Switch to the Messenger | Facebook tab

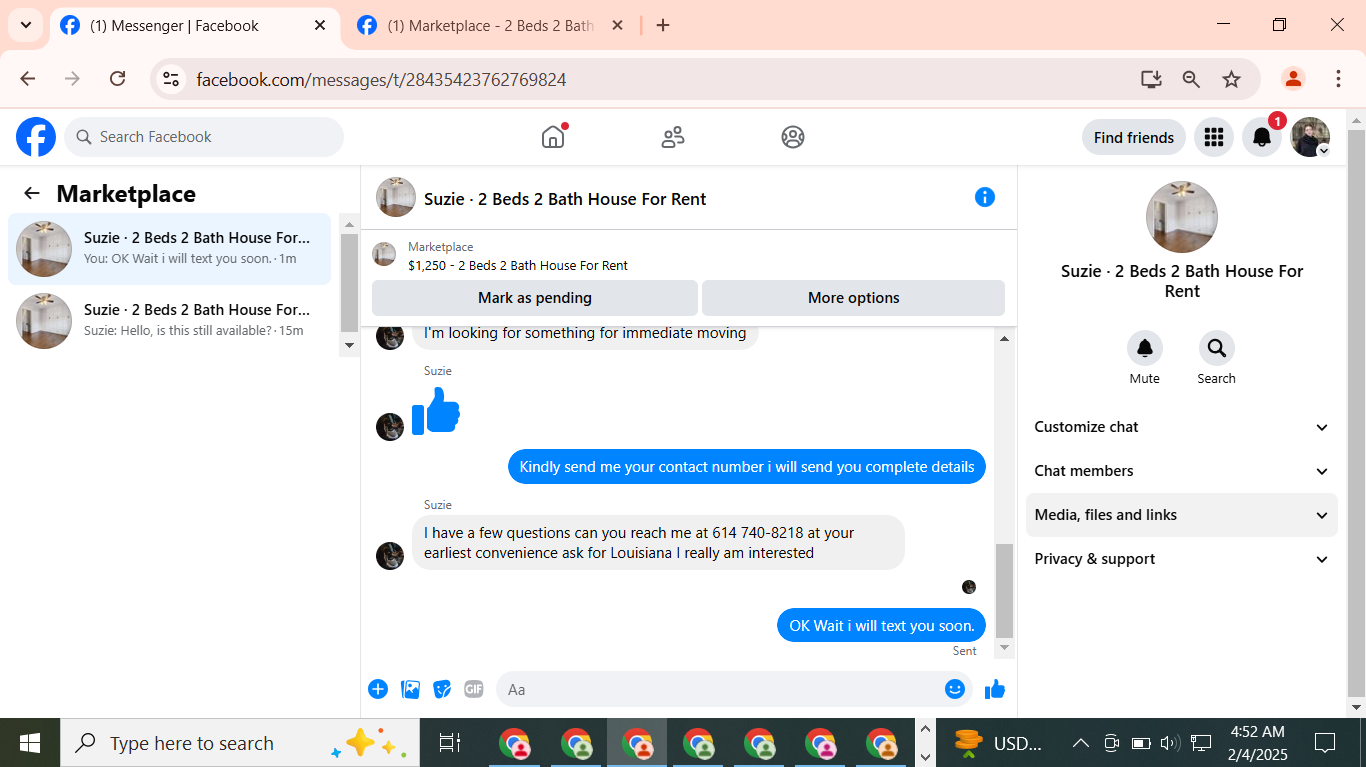click(x=195, y=26)
